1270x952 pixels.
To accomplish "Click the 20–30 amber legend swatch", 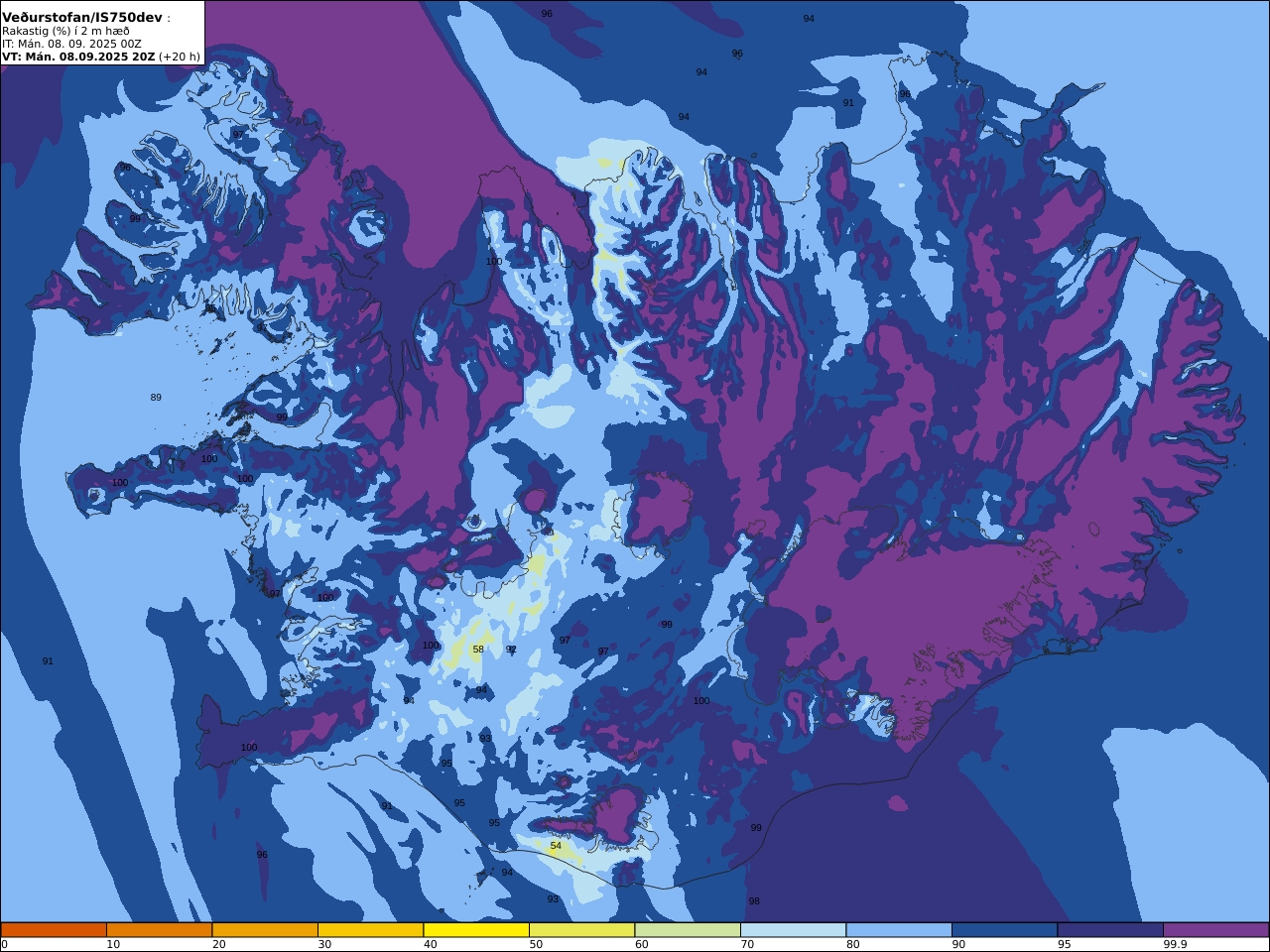I will [265, 930].
